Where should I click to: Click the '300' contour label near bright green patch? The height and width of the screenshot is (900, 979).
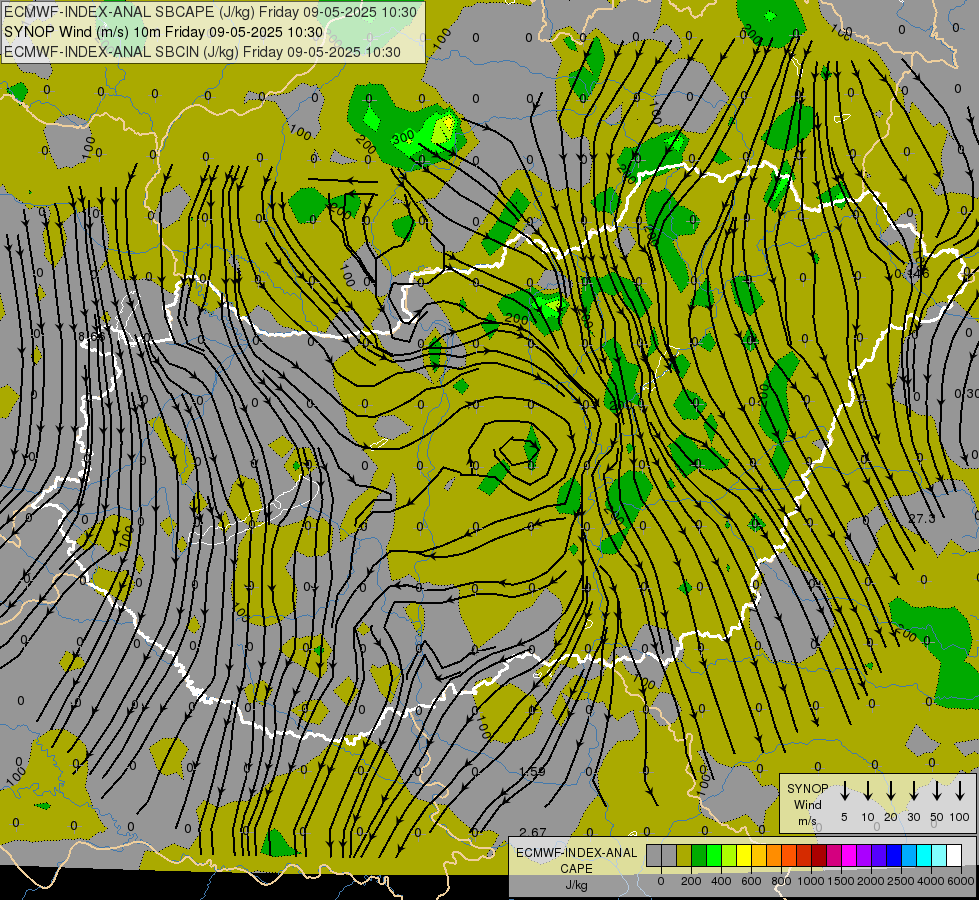[404, 137]
